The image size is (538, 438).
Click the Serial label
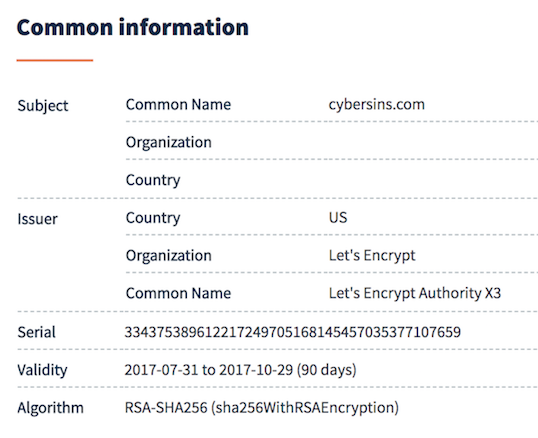click(x=36, y=332)
